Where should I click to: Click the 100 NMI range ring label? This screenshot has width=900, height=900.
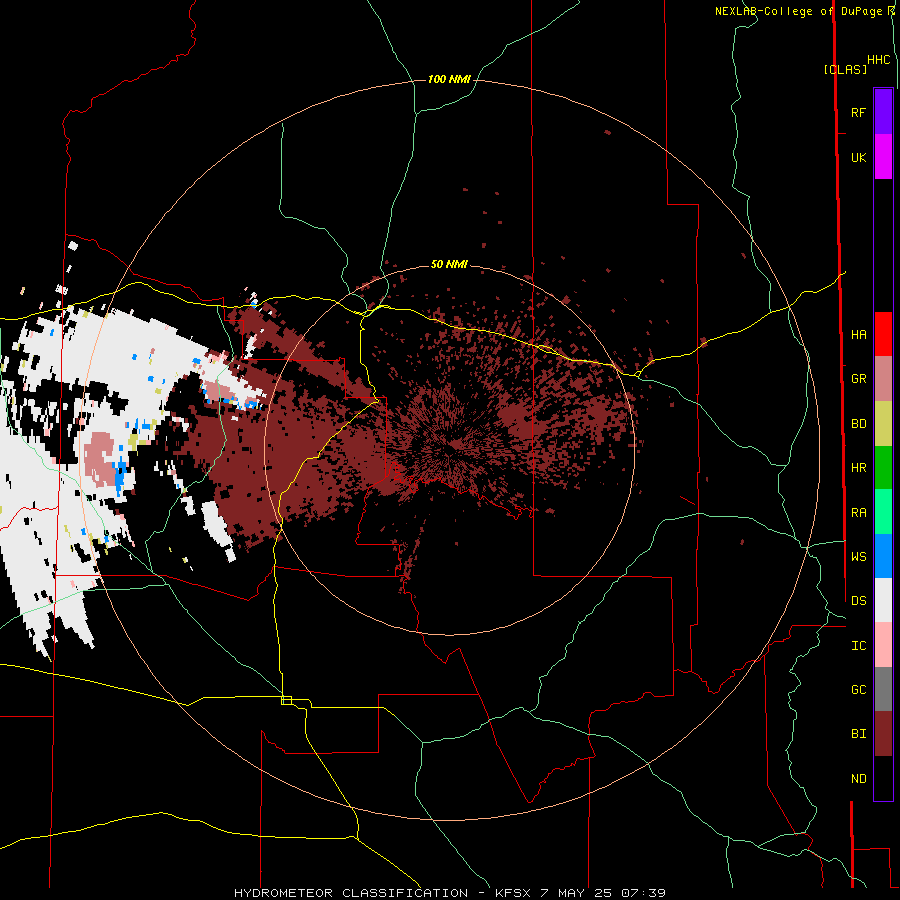pyautogui.click(x=449, y=79)
